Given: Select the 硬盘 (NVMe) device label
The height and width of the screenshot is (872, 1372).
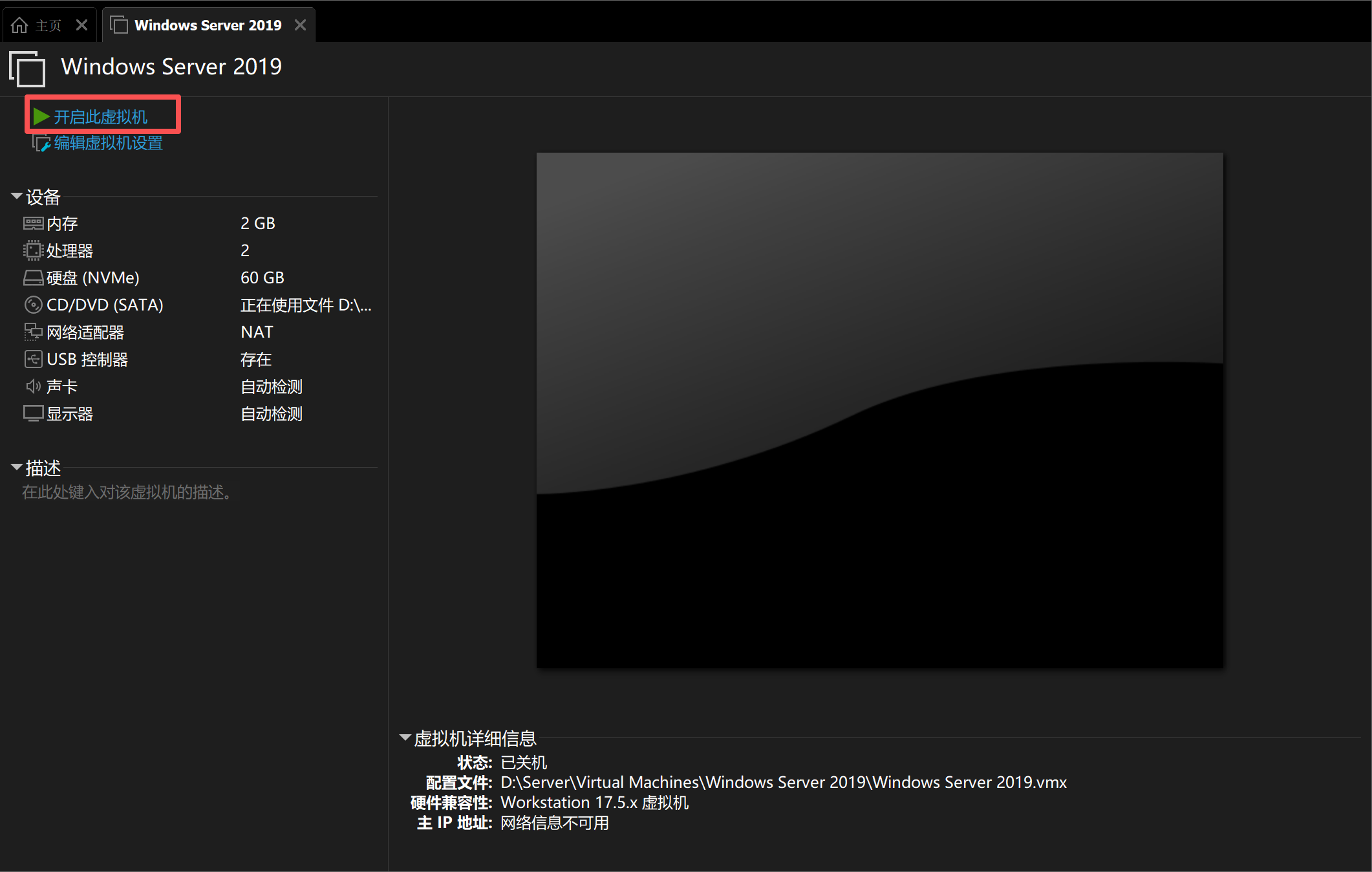Looking at the screenshot, I should coord(93,278).
